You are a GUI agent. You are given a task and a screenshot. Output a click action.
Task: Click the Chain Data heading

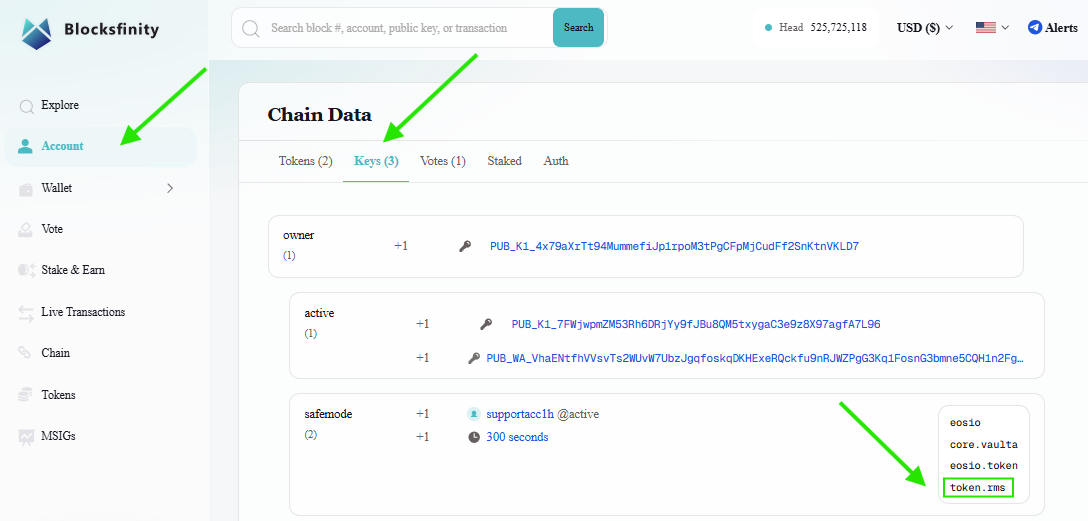click(x=319, y=114)
